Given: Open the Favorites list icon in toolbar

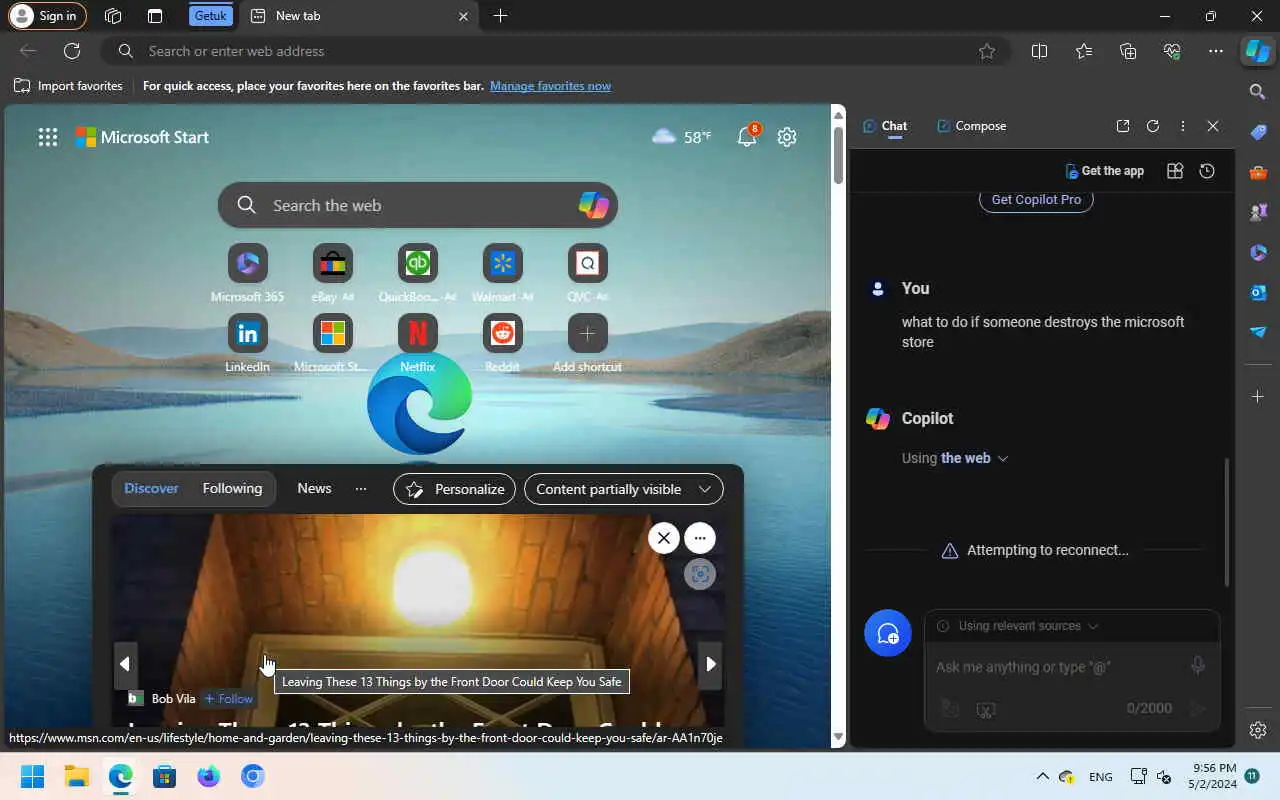Looking at the screenshot, I should coord(1084,51).
